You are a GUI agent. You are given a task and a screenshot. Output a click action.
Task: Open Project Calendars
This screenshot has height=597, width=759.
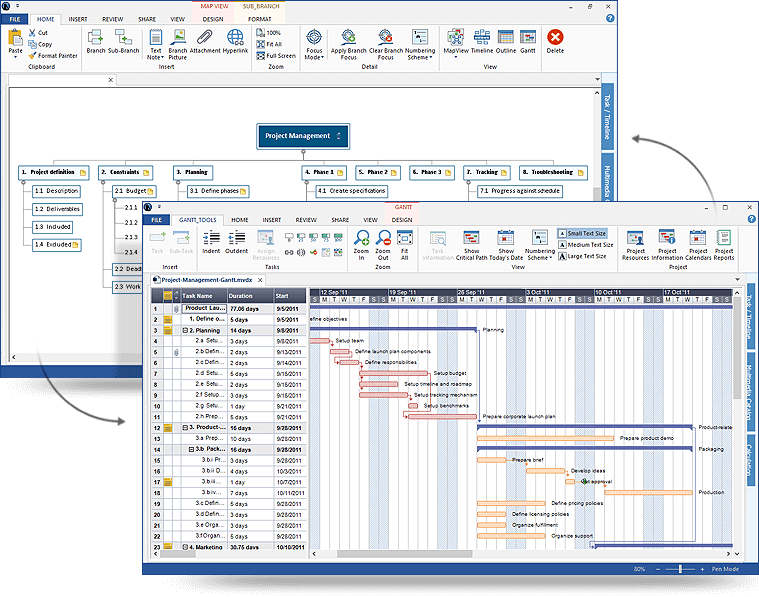pos(698,245)
